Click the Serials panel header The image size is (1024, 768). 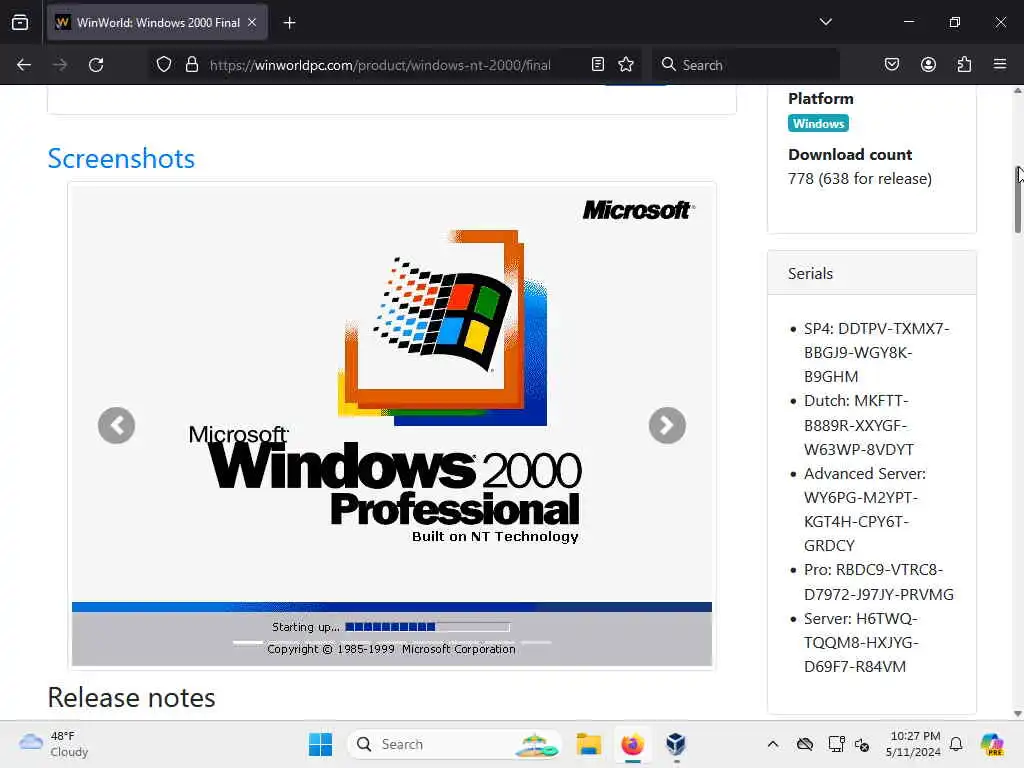tap(872, 273)
